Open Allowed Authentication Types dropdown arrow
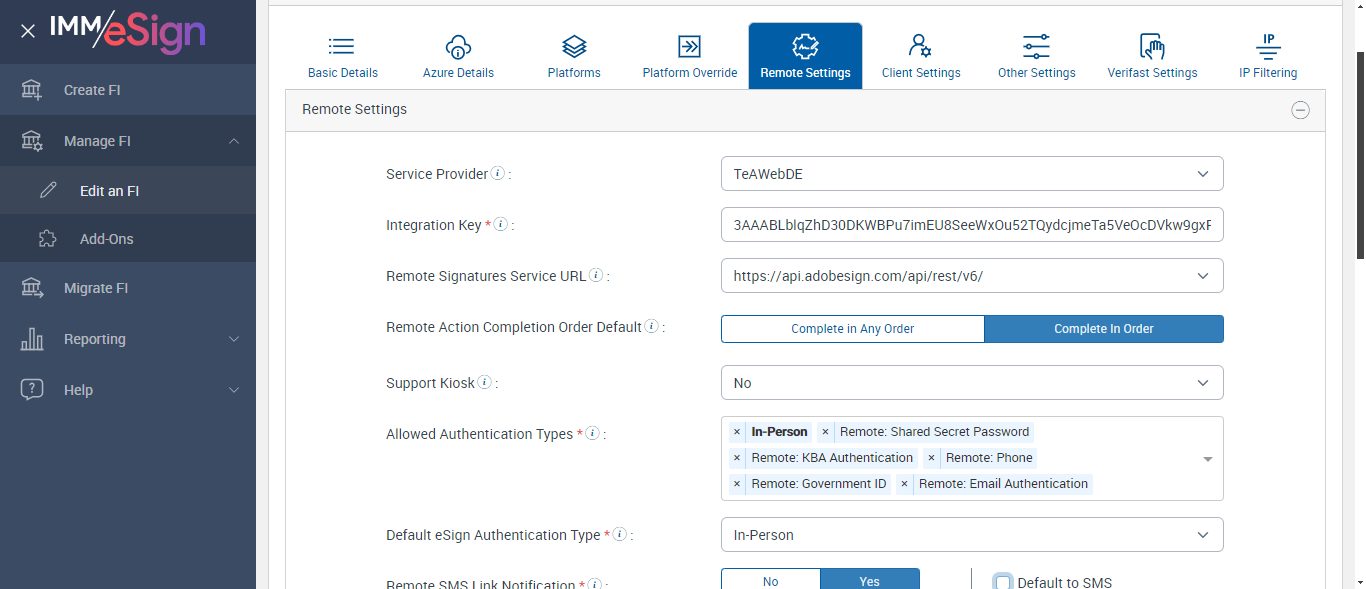This screenshot has width=1366, height=589. pos(1207,459)
